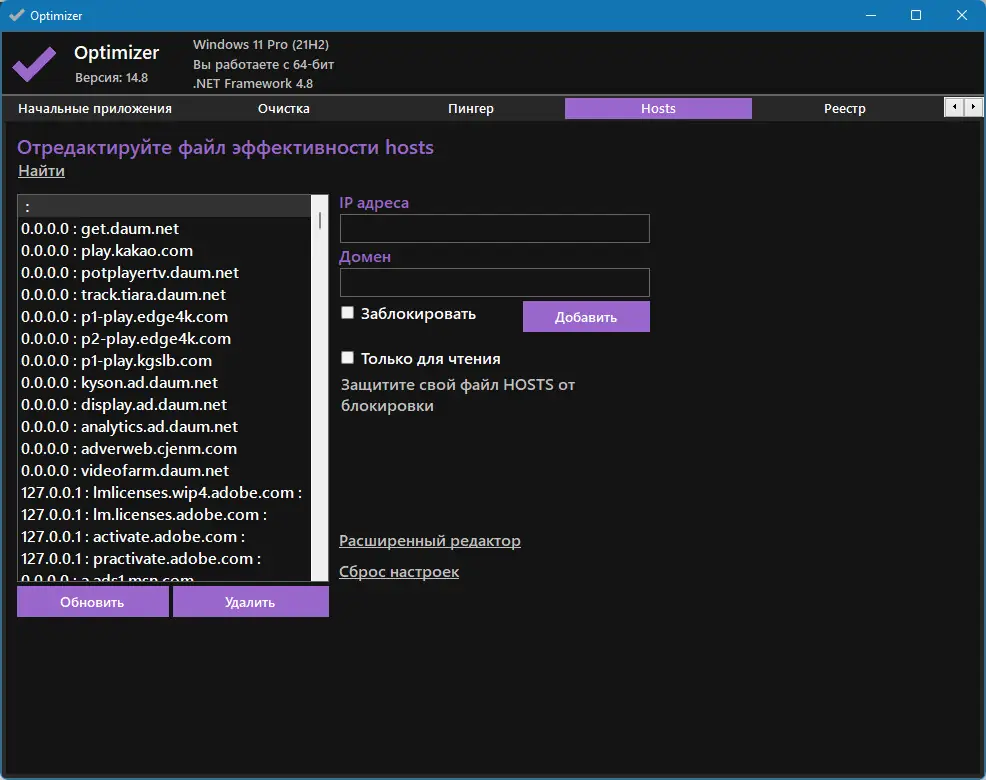This screenshot has height=780, width=986.
Task: Enable the Заблокировать checkbox
Action: (x=347, y=313)
